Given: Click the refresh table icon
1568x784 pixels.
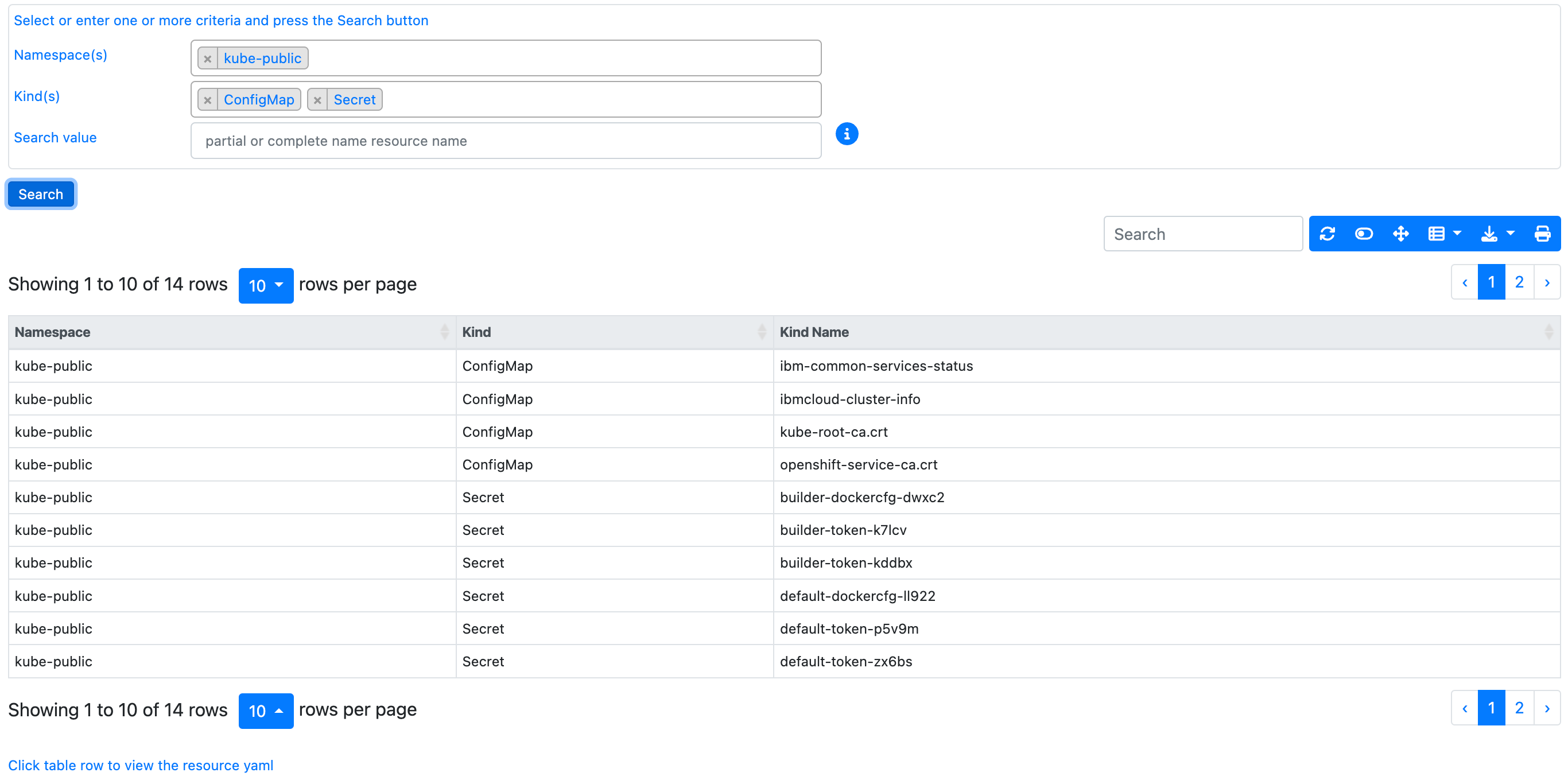Looking at the screenshot, I should (x=1327, y=234).
